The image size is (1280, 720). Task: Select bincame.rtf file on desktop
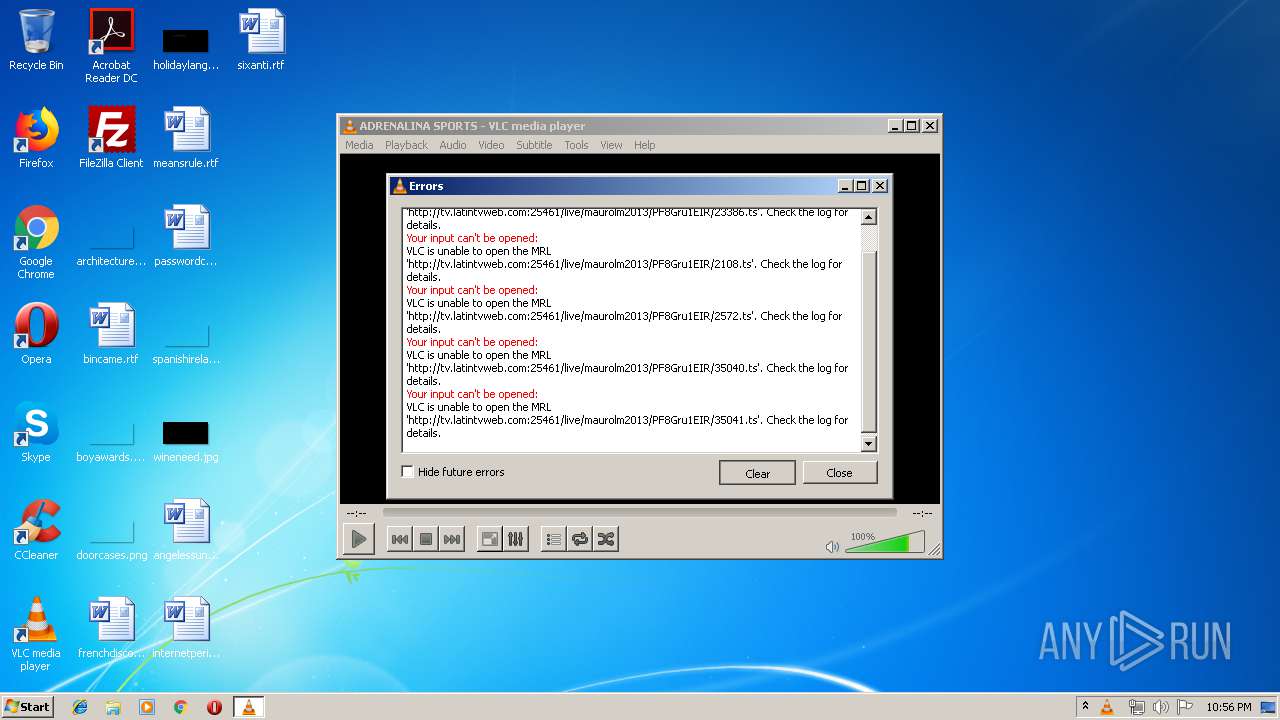coord(111,334)
